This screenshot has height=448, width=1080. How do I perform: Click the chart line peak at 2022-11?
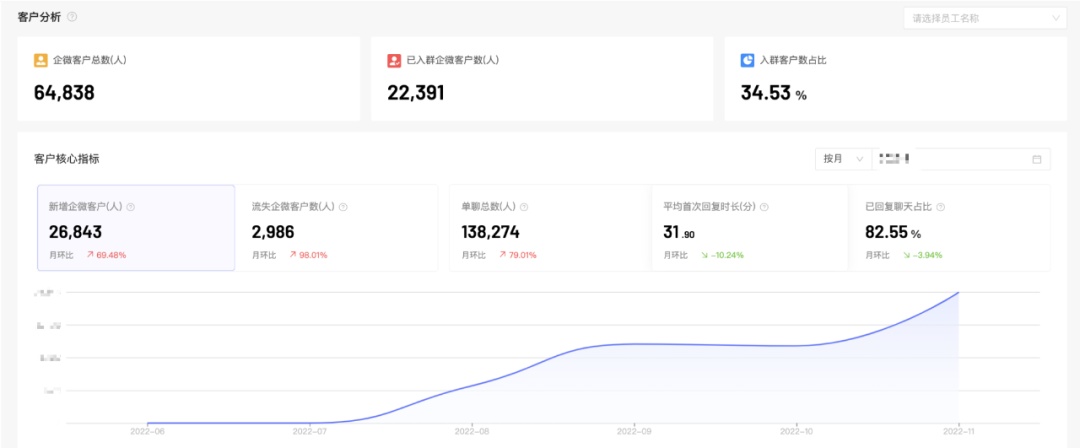pos(959,293)
